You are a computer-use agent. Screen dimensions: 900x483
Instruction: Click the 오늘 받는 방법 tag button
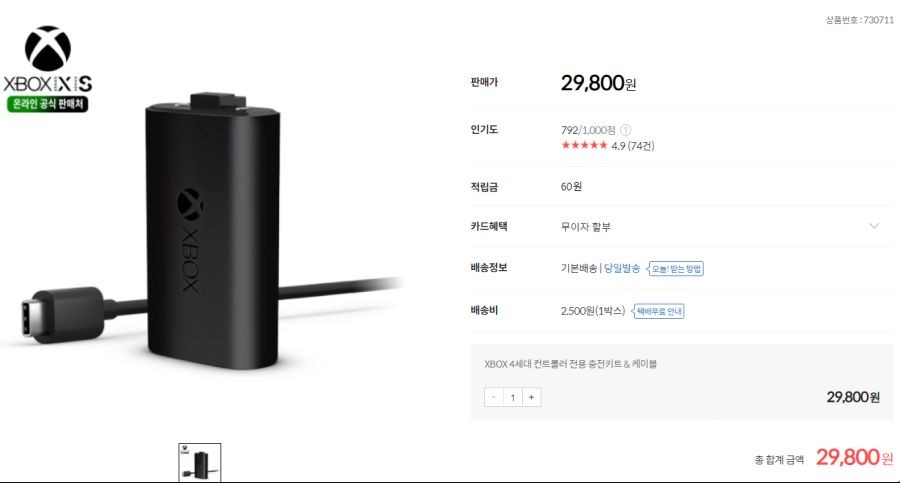click(x=676, y=268)
